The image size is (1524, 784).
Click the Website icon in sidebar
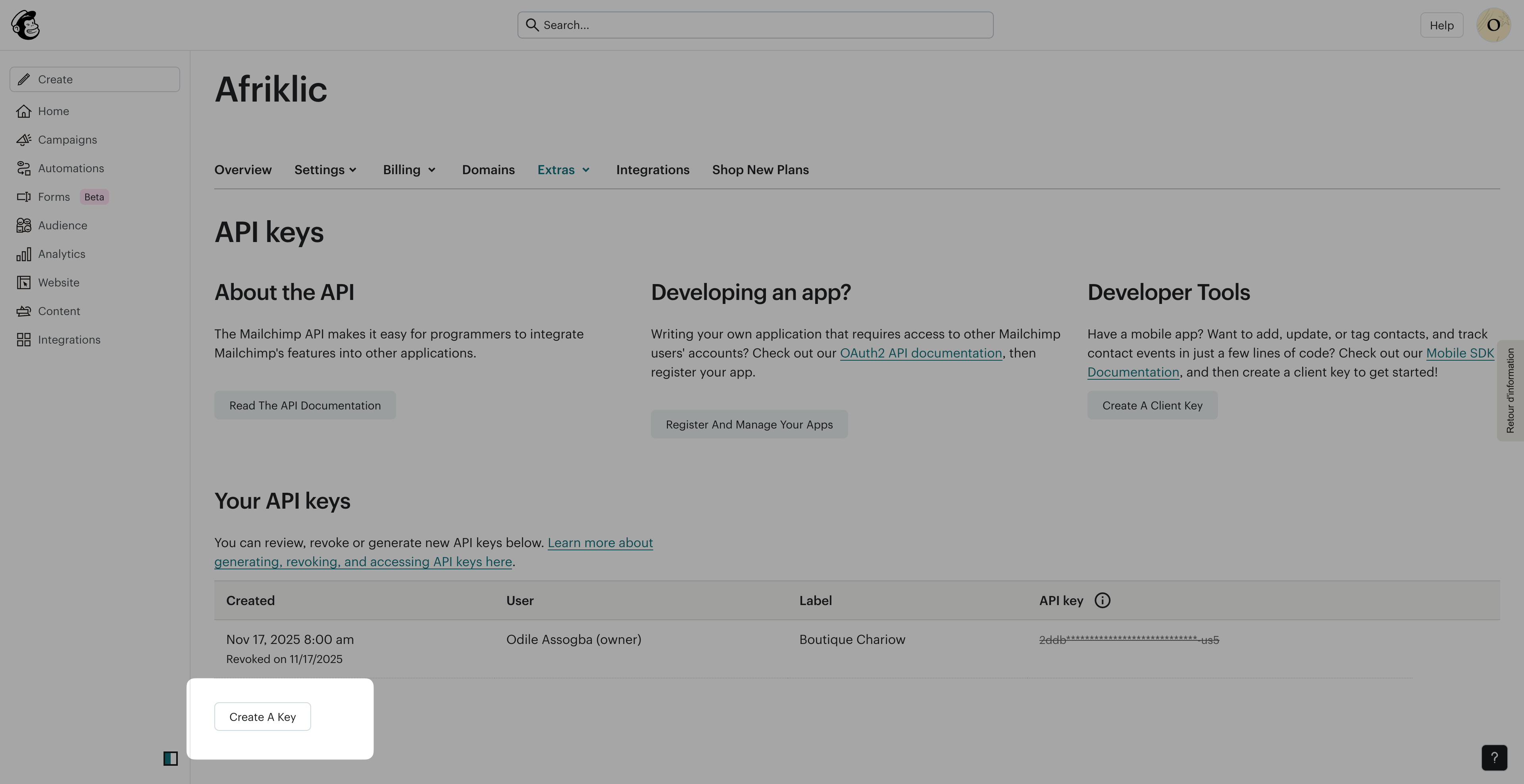point(24,282)
